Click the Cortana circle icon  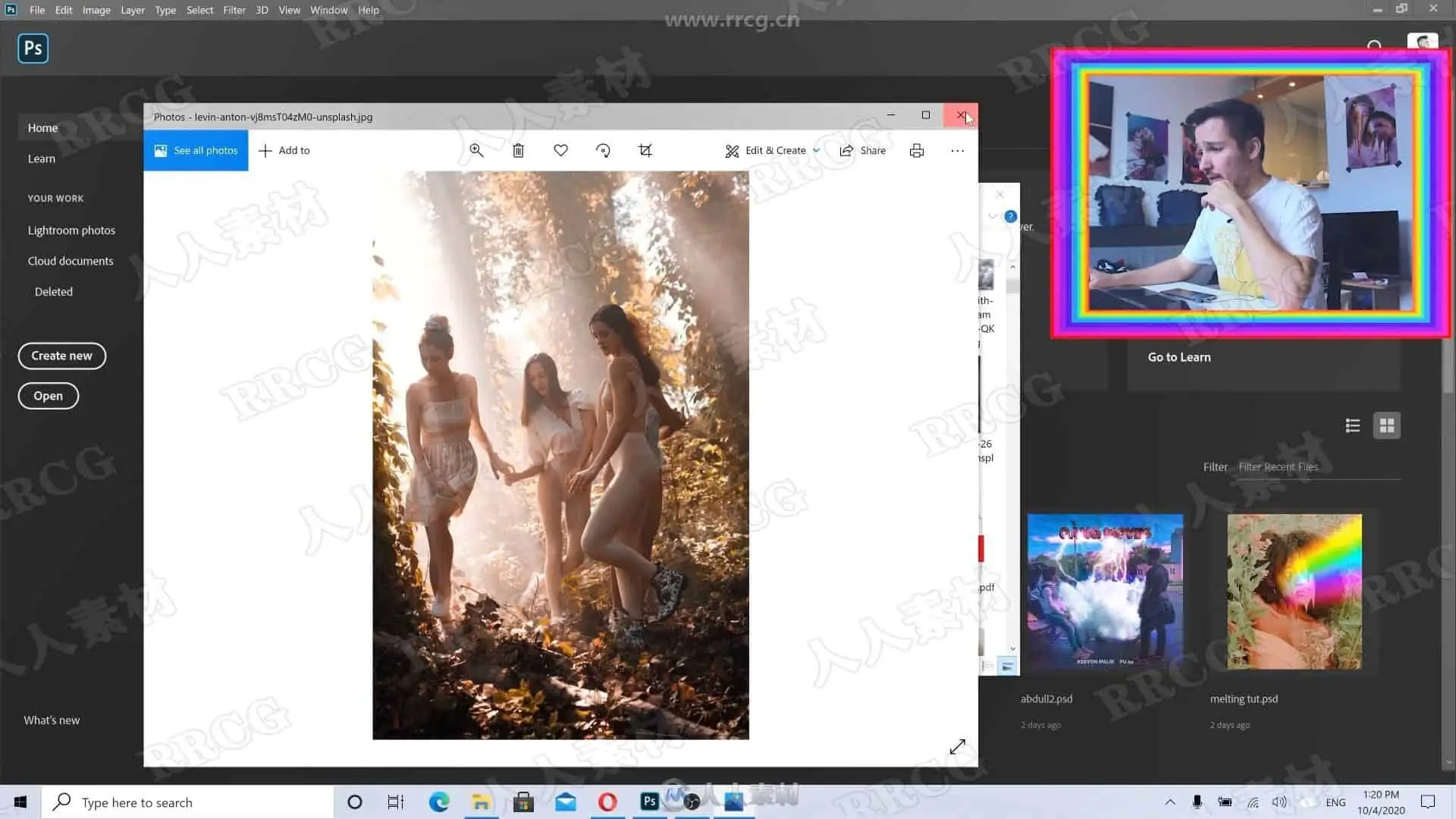click(x=354, y=802)
